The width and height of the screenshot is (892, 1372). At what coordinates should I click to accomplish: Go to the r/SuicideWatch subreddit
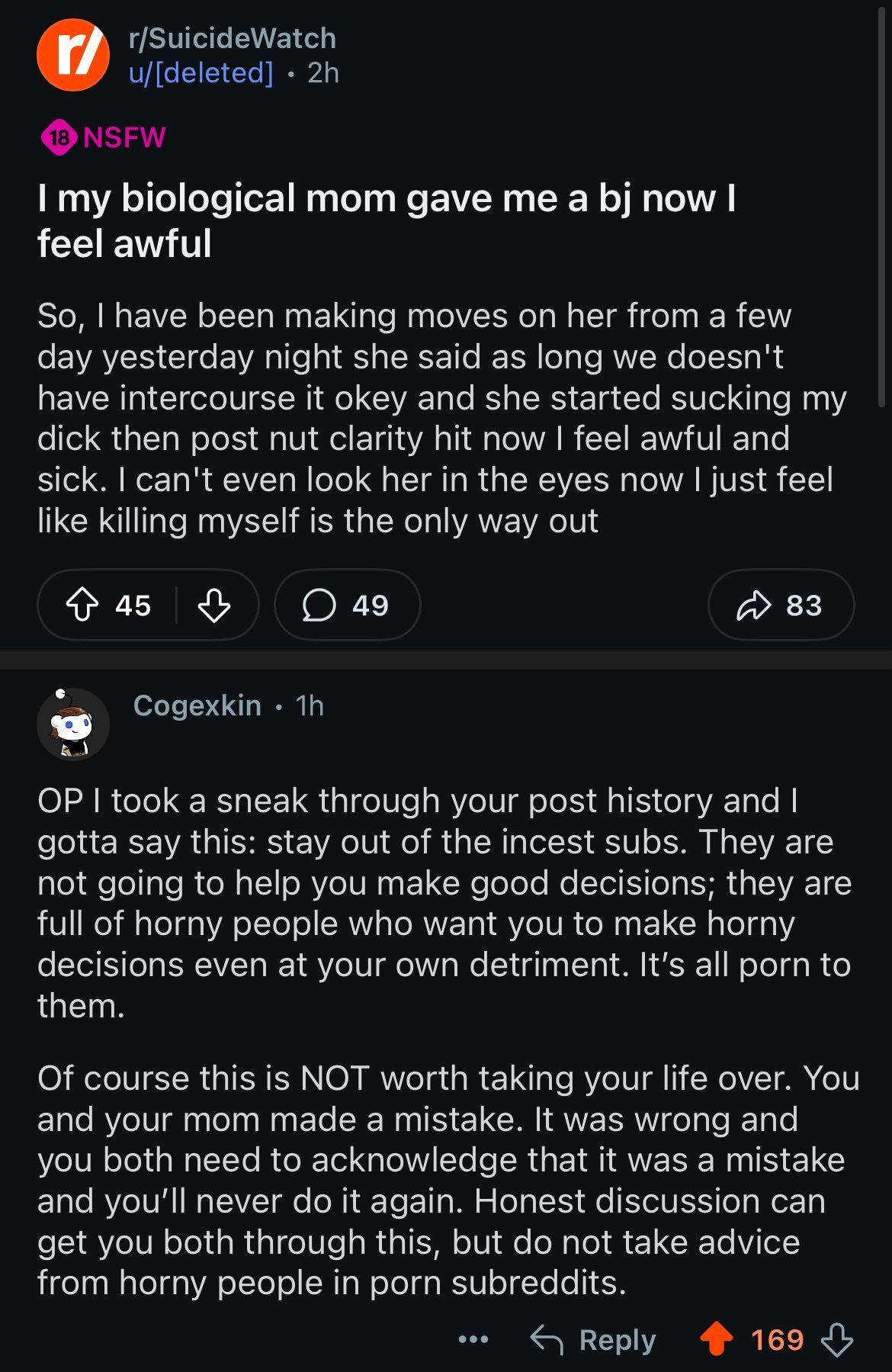click(233, 38)
